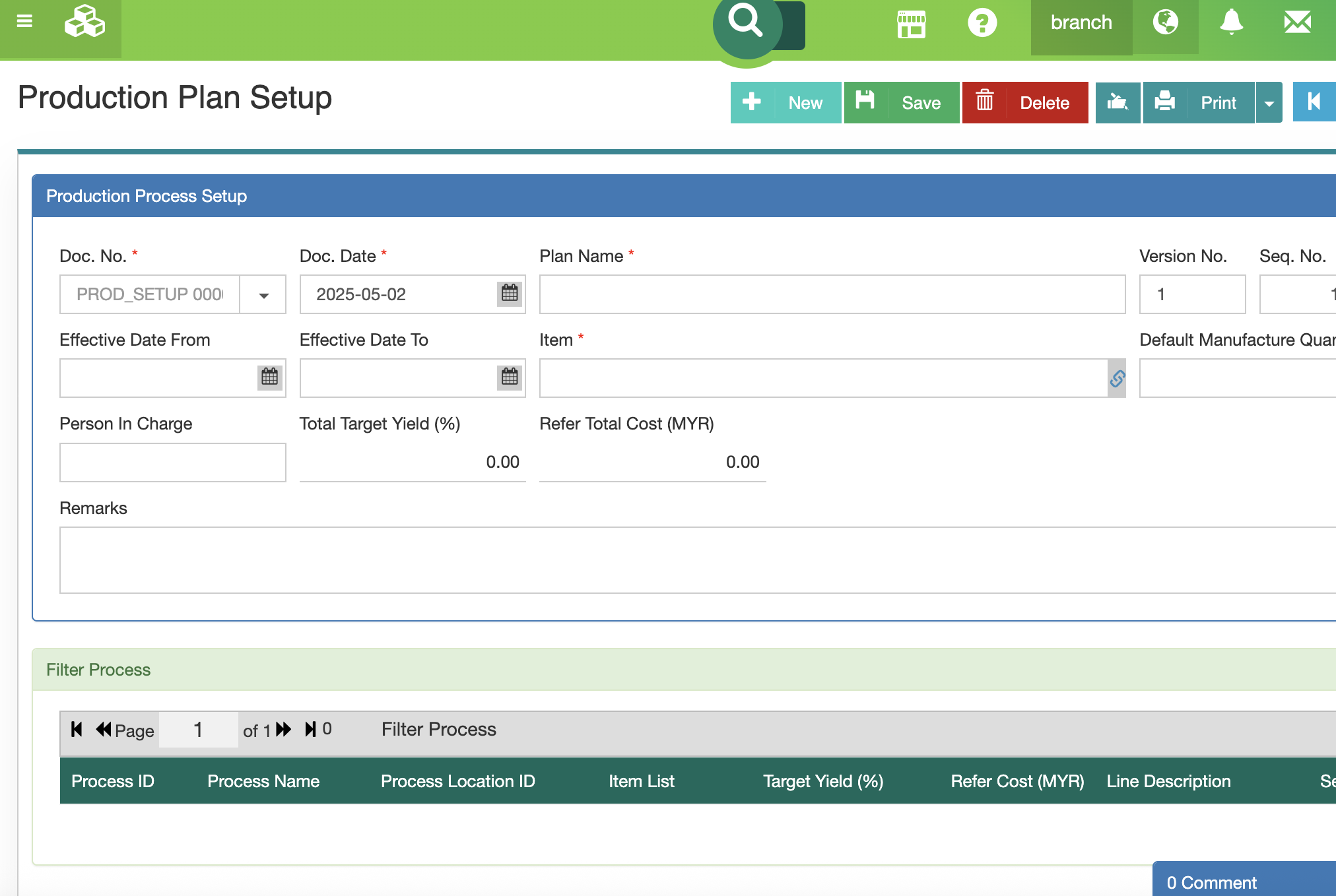Click Production Process Setup header
1336x896 pixels.
[x=684, y=196]
